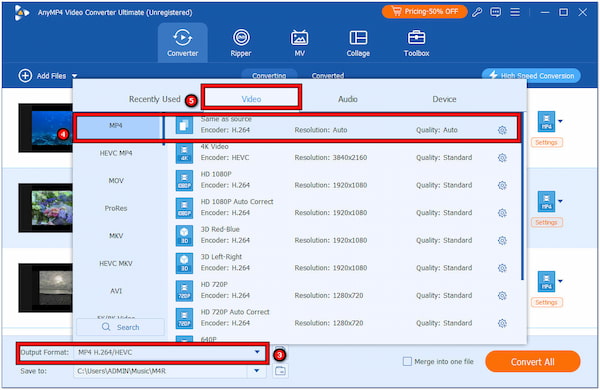Select AVI in the format list
600x390 pixels.
click(116, 291)
